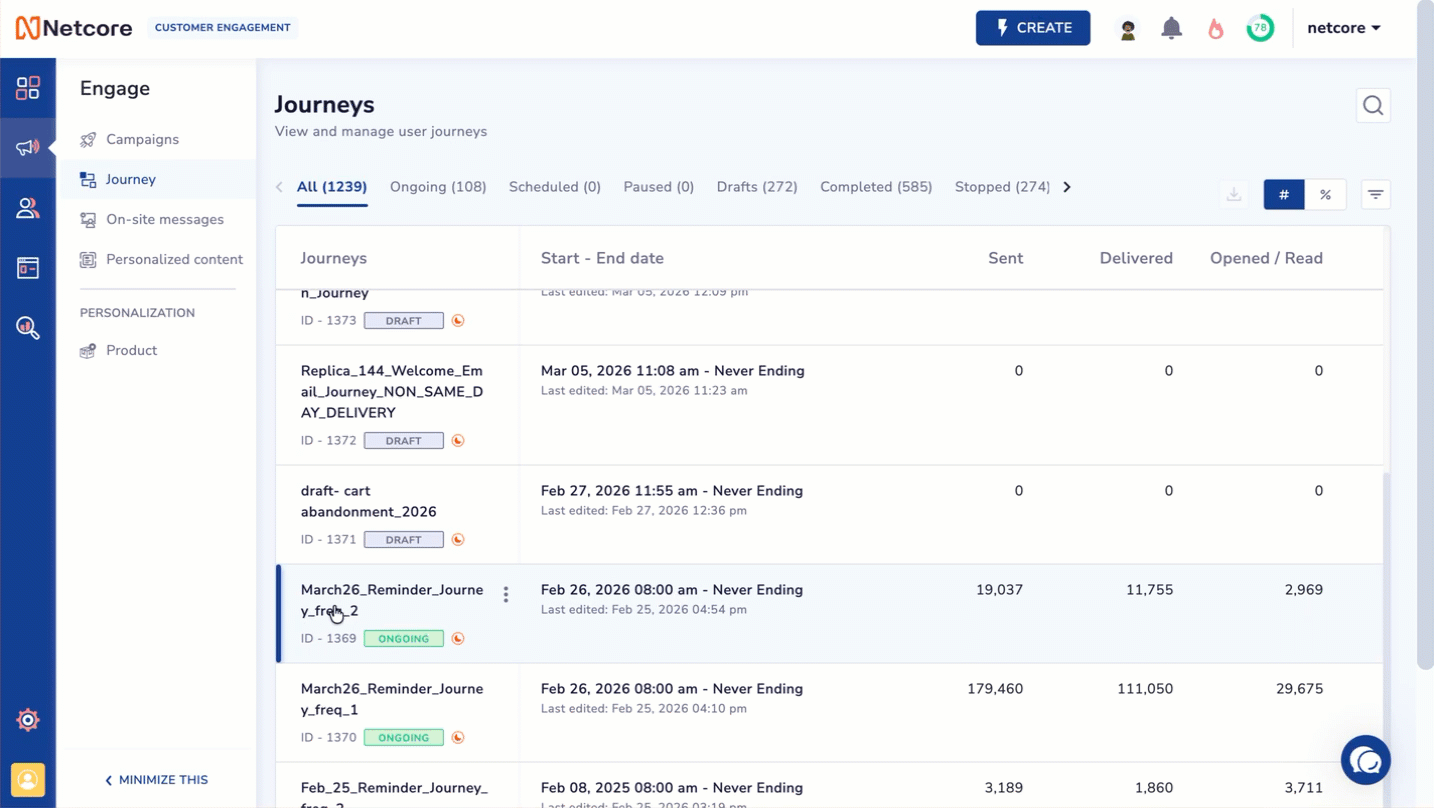Open the netcore account dropdown
The width and height of the screenshot is (1434, 808).
tap(1343, 27)
